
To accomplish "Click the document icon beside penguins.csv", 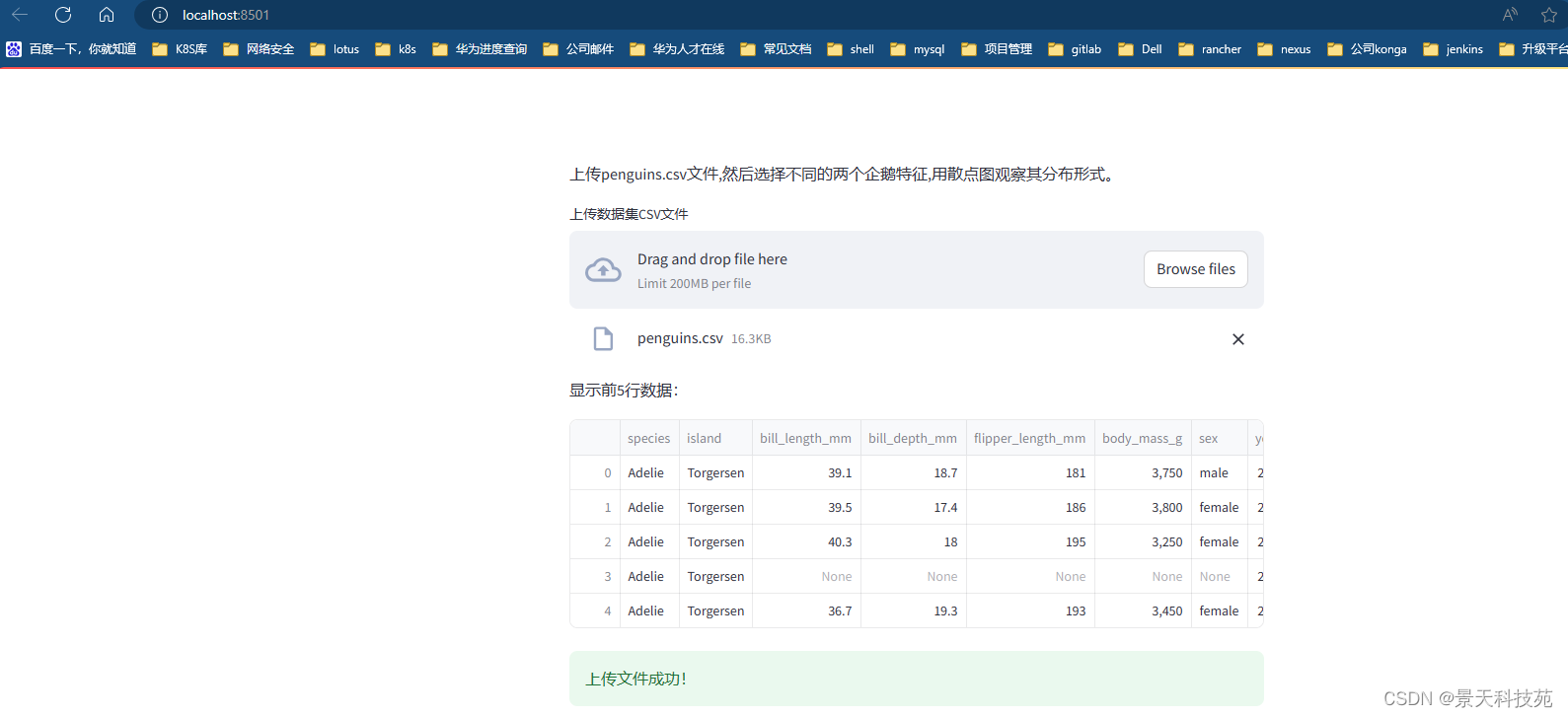I will (603, 339).
